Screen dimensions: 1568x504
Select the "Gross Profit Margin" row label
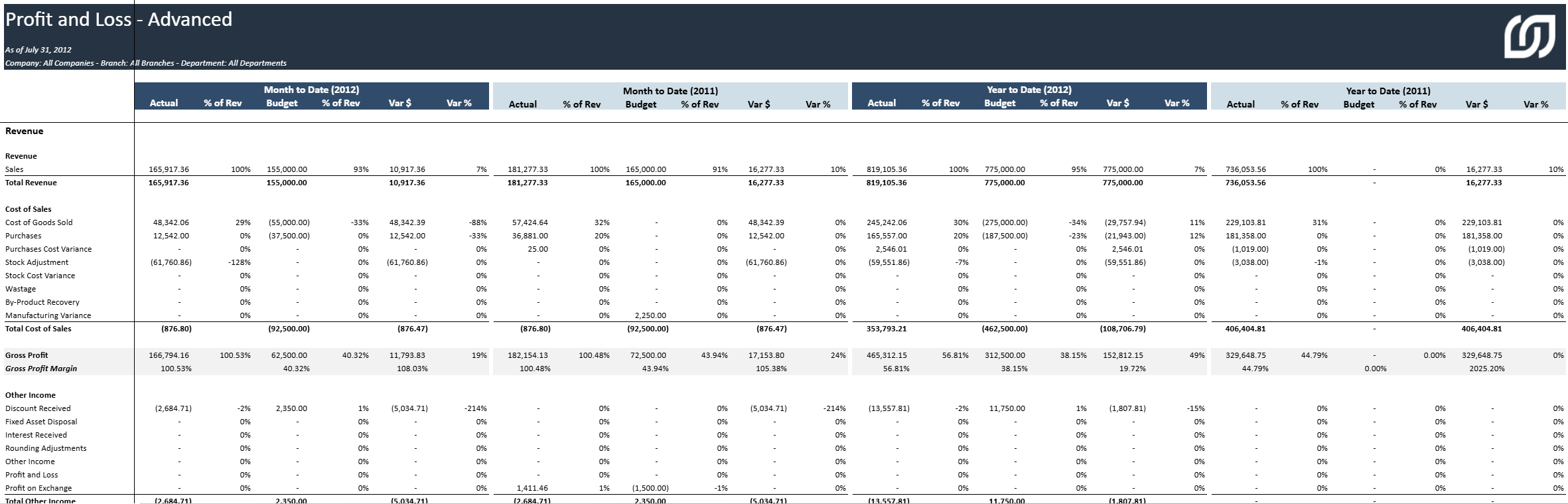coord(41,369)
